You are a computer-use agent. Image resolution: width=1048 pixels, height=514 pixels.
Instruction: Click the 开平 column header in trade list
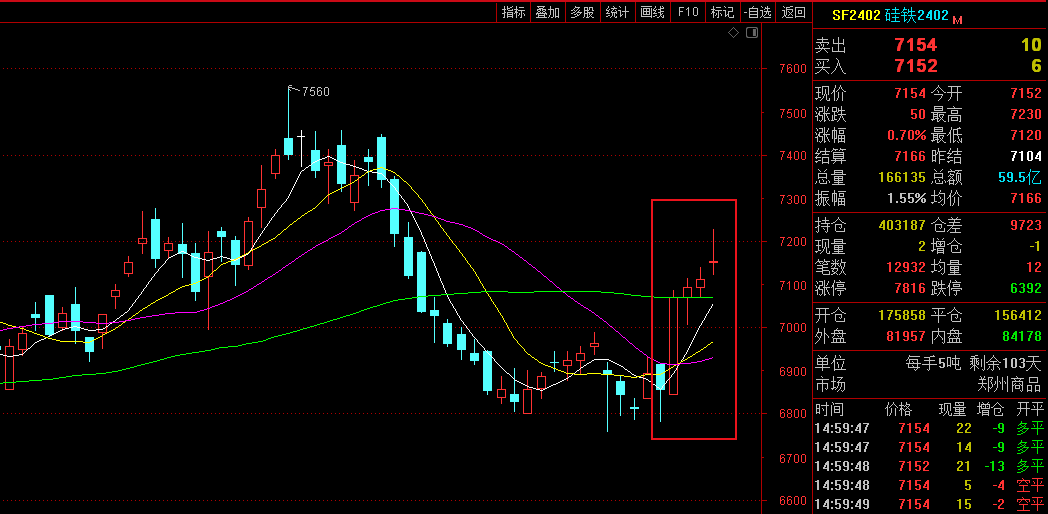coord(1029,409)
